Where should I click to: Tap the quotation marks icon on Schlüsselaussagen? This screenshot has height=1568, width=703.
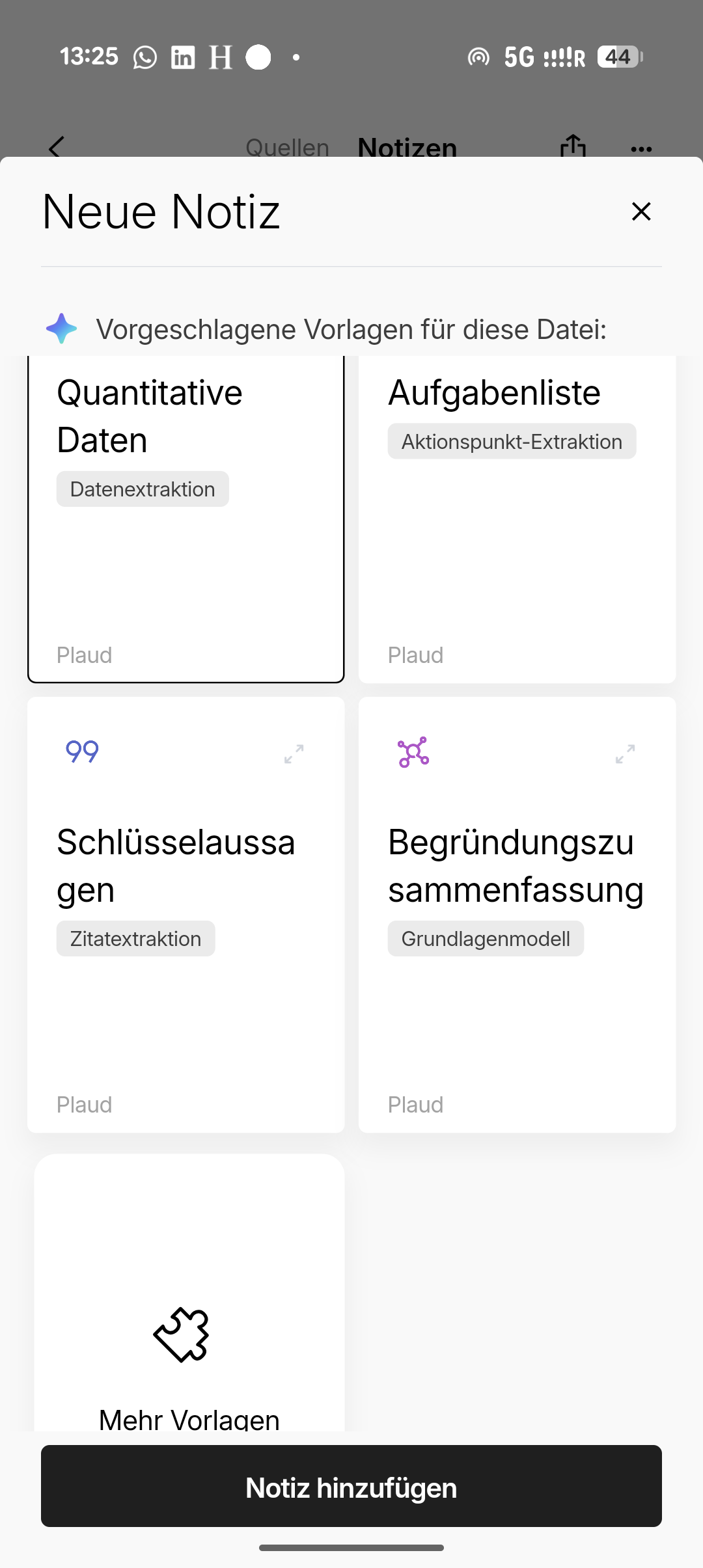coord(82,752)
